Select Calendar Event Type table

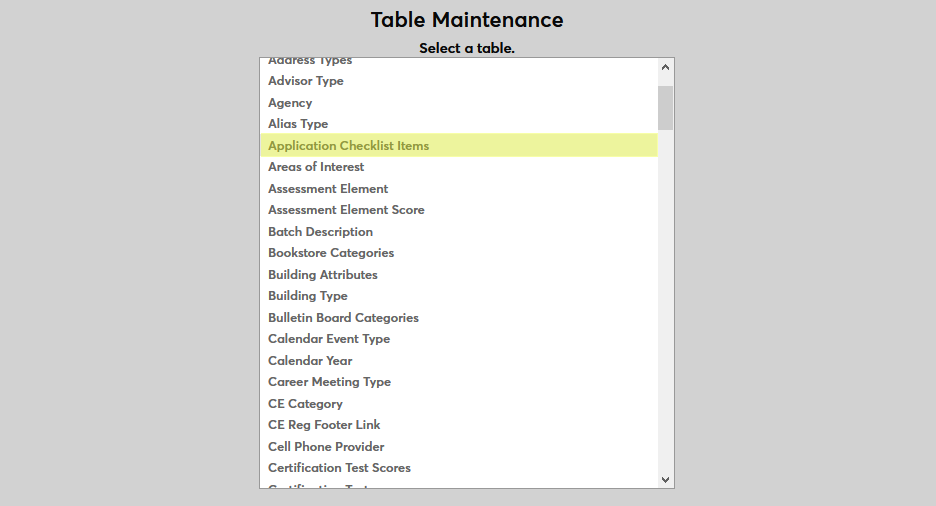[x=329, y=339]
